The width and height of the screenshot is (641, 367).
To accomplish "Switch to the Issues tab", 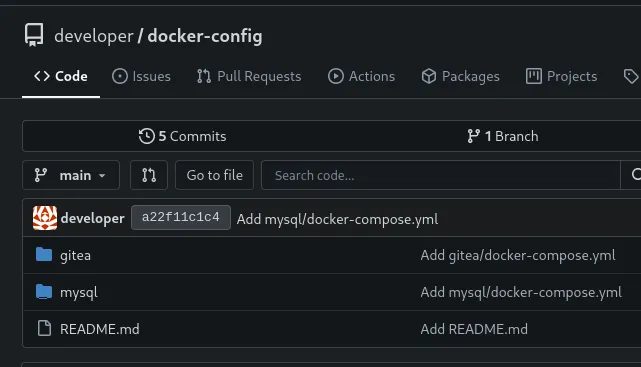I will [x=141, y=76].
